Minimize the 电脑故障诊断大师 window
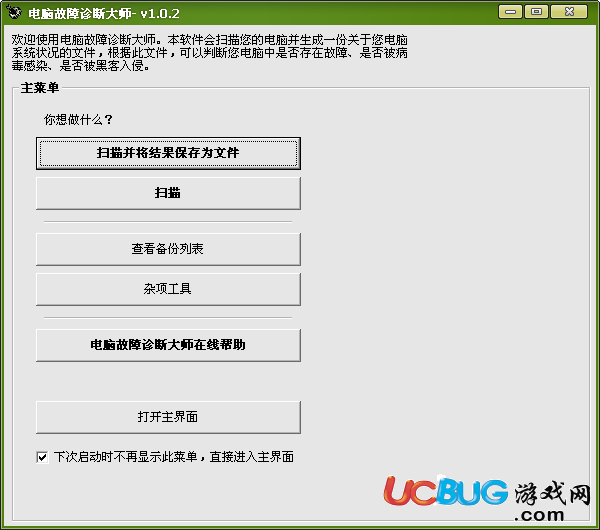This screenshot has height=530, width=600. tap(510, 12)
